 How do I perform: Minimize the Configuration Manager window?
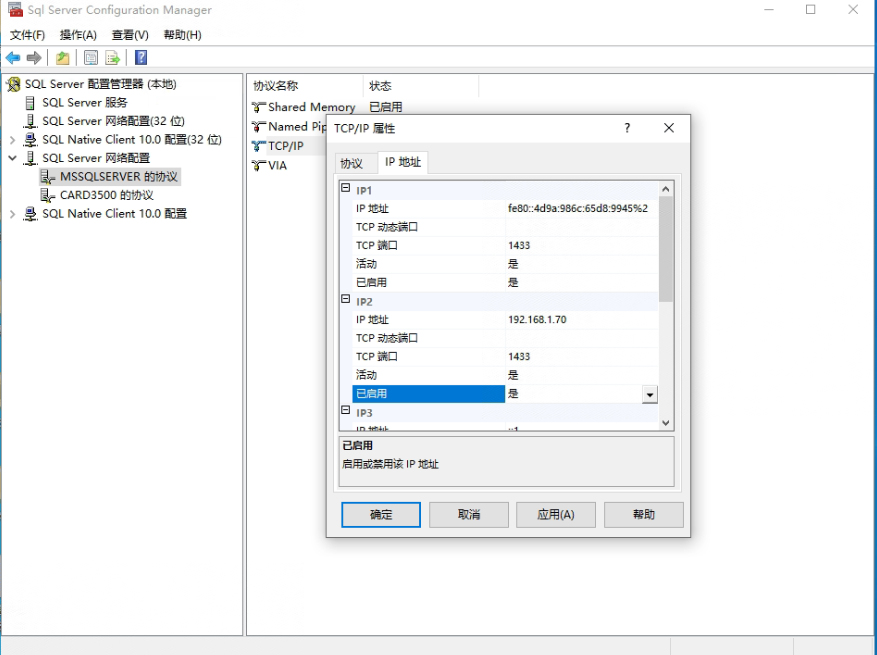click(x=769, y=10)
